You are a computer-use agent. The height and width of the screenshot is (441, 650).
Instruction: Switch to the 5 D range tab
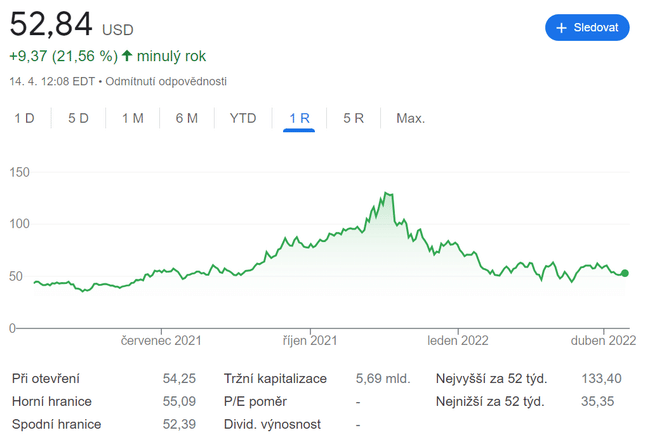tap(79, 118)
